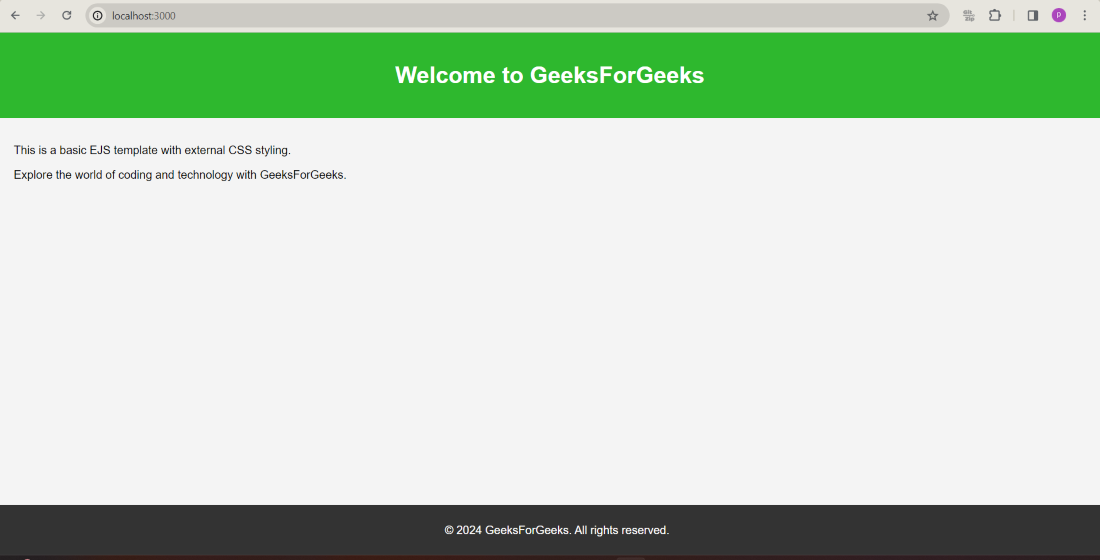Click the 2024 GeeksForGeeks copyright footer text

(x=557, y=531)
